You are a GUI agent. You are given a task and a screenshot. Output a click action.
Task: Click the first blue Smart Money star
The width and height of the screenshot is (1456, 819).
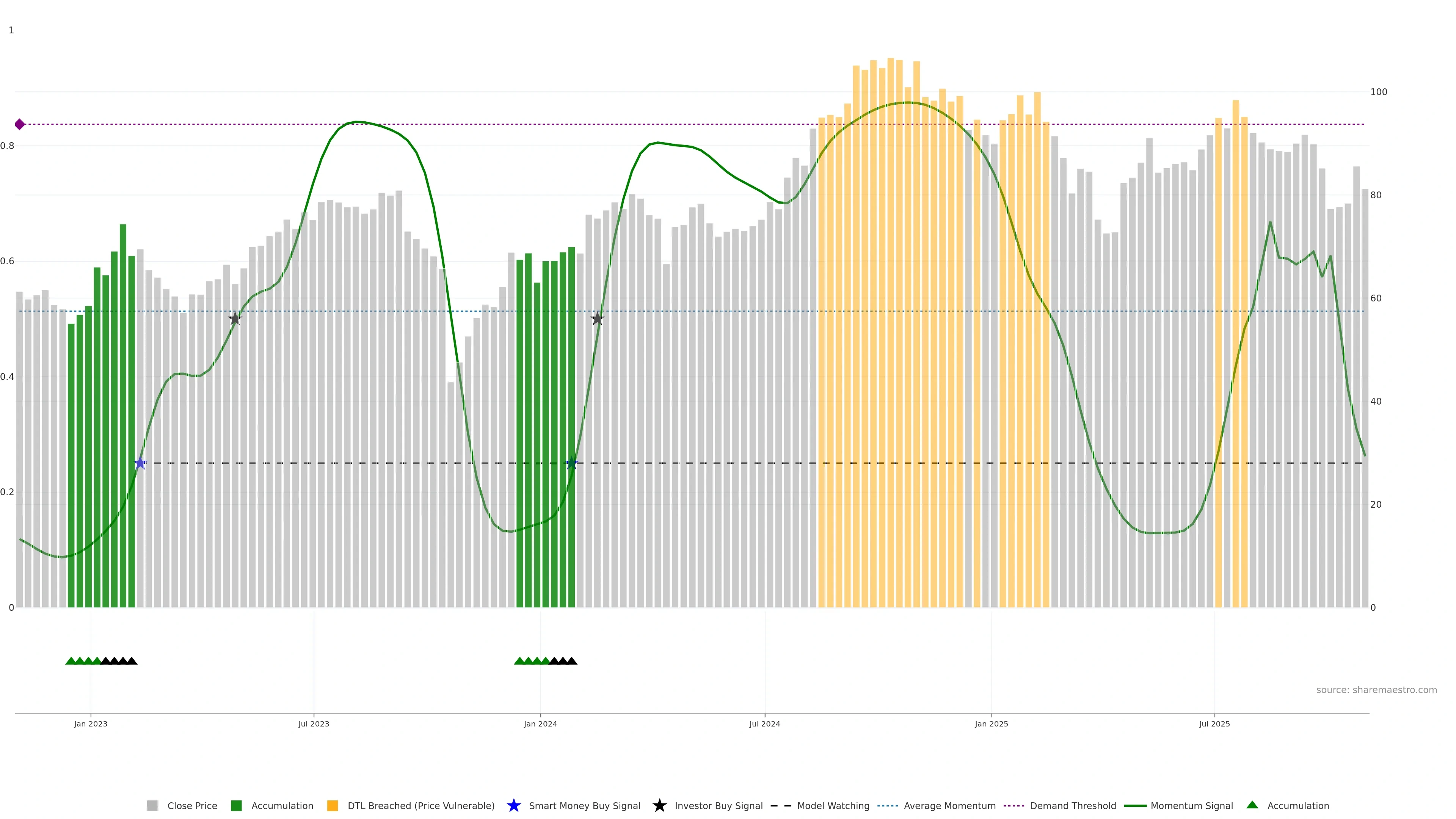140,463
